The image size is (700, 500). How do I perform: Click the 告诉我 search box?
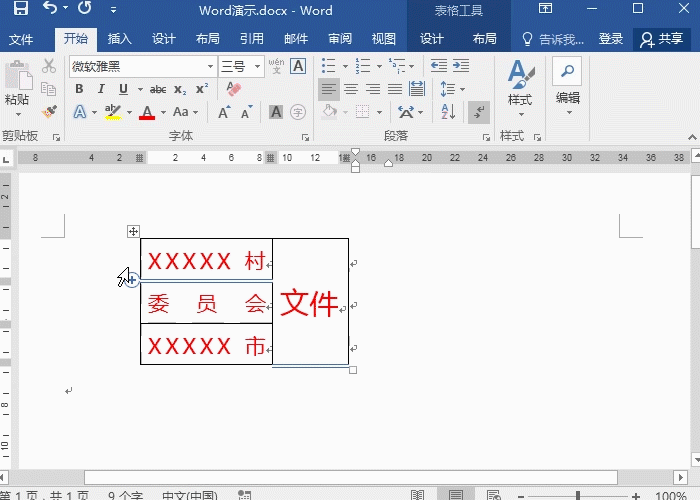click(x=554, y=39)
